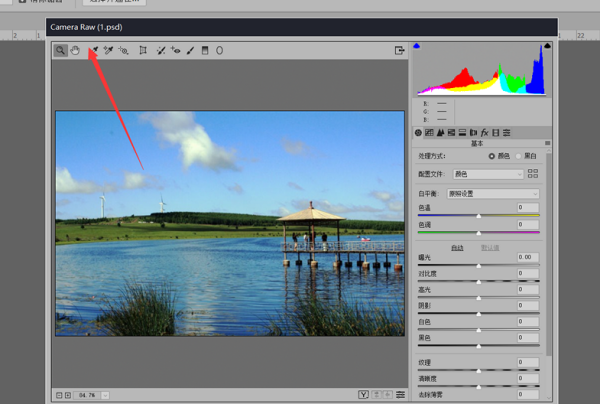Select the Zoom tool in toolbar

(60, 50)
